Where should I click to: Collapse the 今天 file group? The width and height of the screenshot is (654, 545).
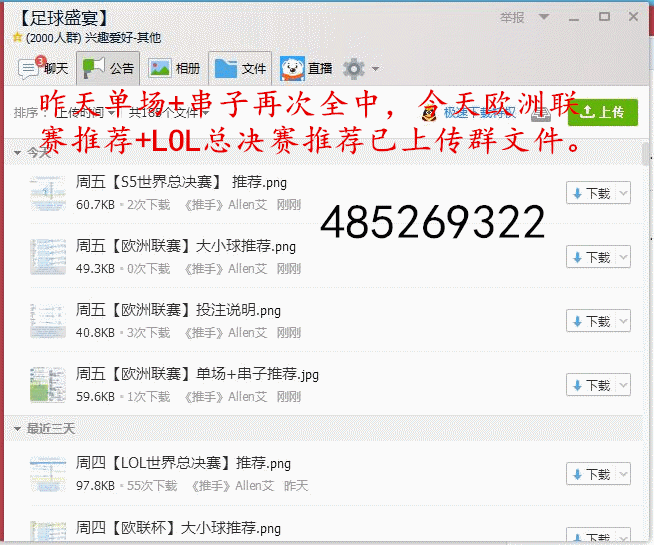pos(17,153)
